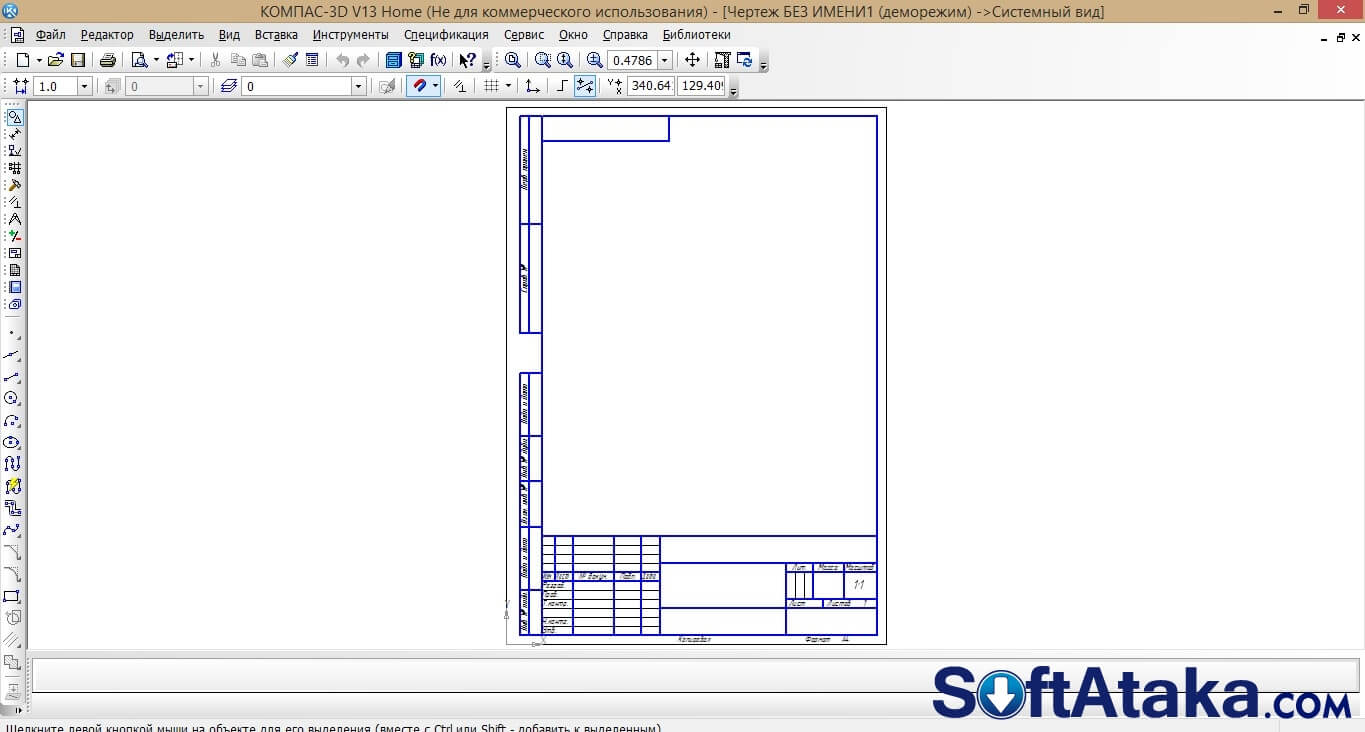Screen dimensions: 1365x732
Task: Click inside the zoom scale value field
Action: coord(633,60)
